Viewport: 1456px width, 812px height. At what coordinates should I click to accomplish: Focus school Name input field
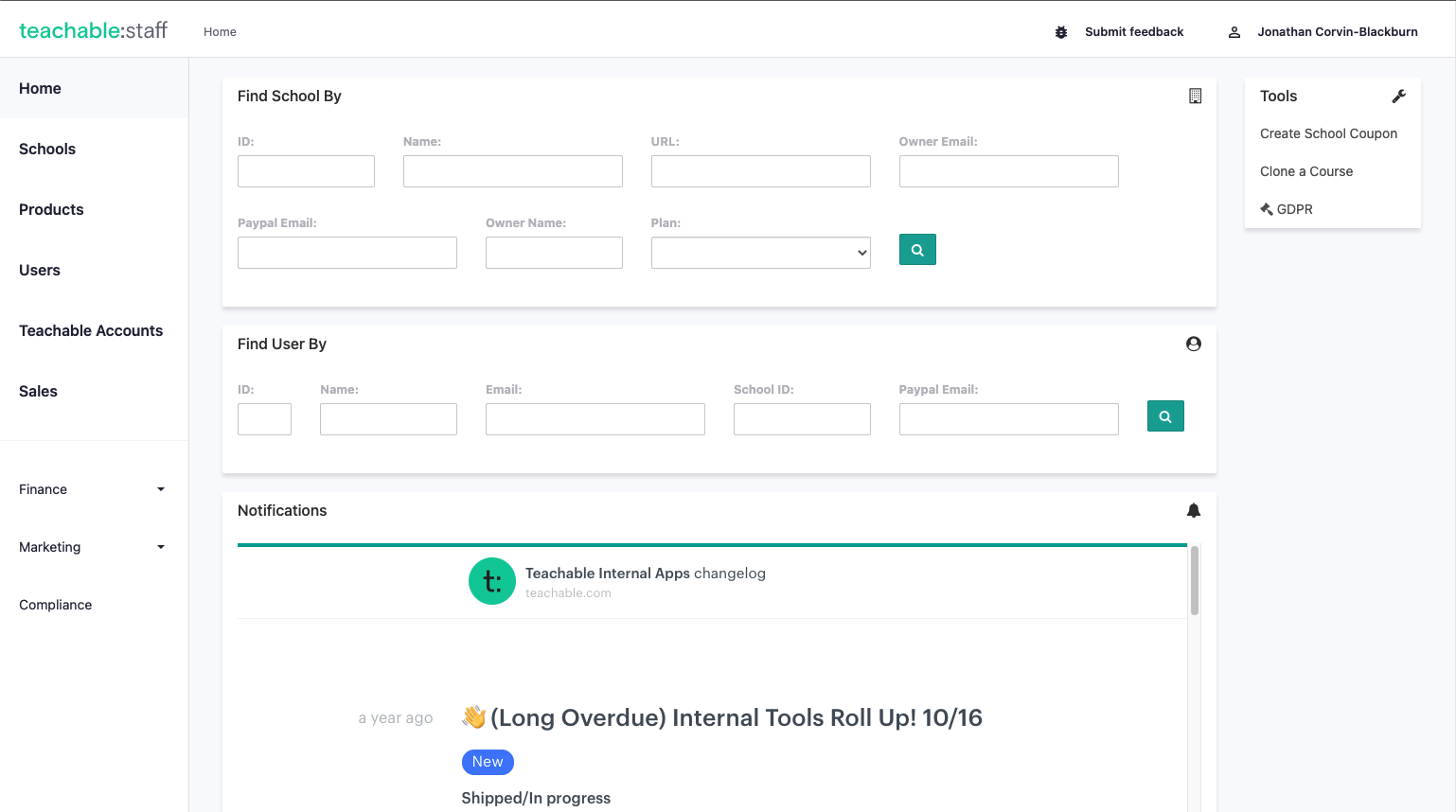pos(513,171)
